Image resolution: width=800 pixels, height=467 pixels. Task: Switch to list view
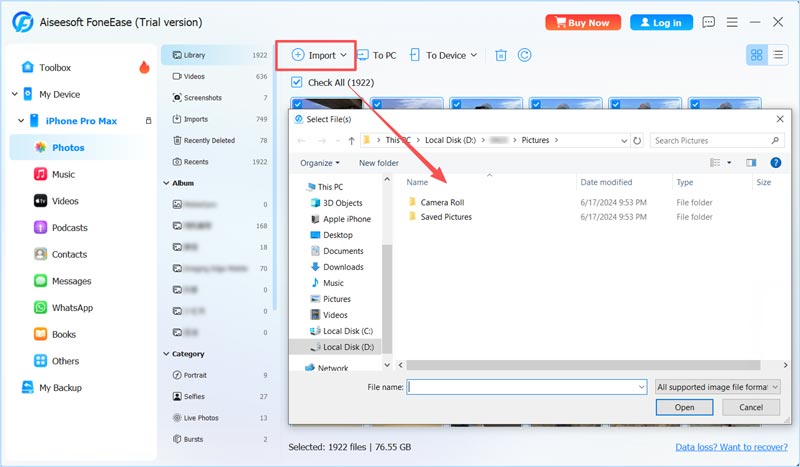coord(778,55)
